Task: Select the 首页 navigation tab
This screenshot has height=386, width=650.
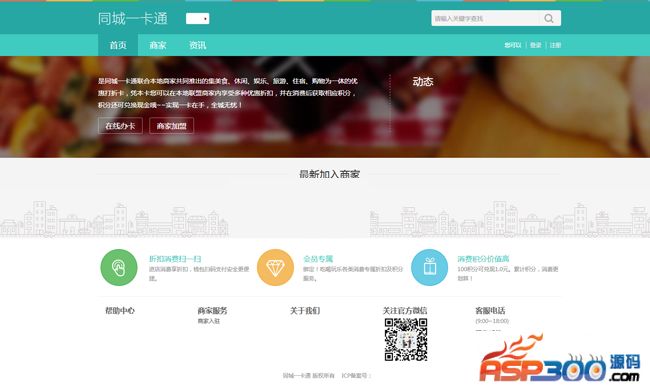Action: 118,45
